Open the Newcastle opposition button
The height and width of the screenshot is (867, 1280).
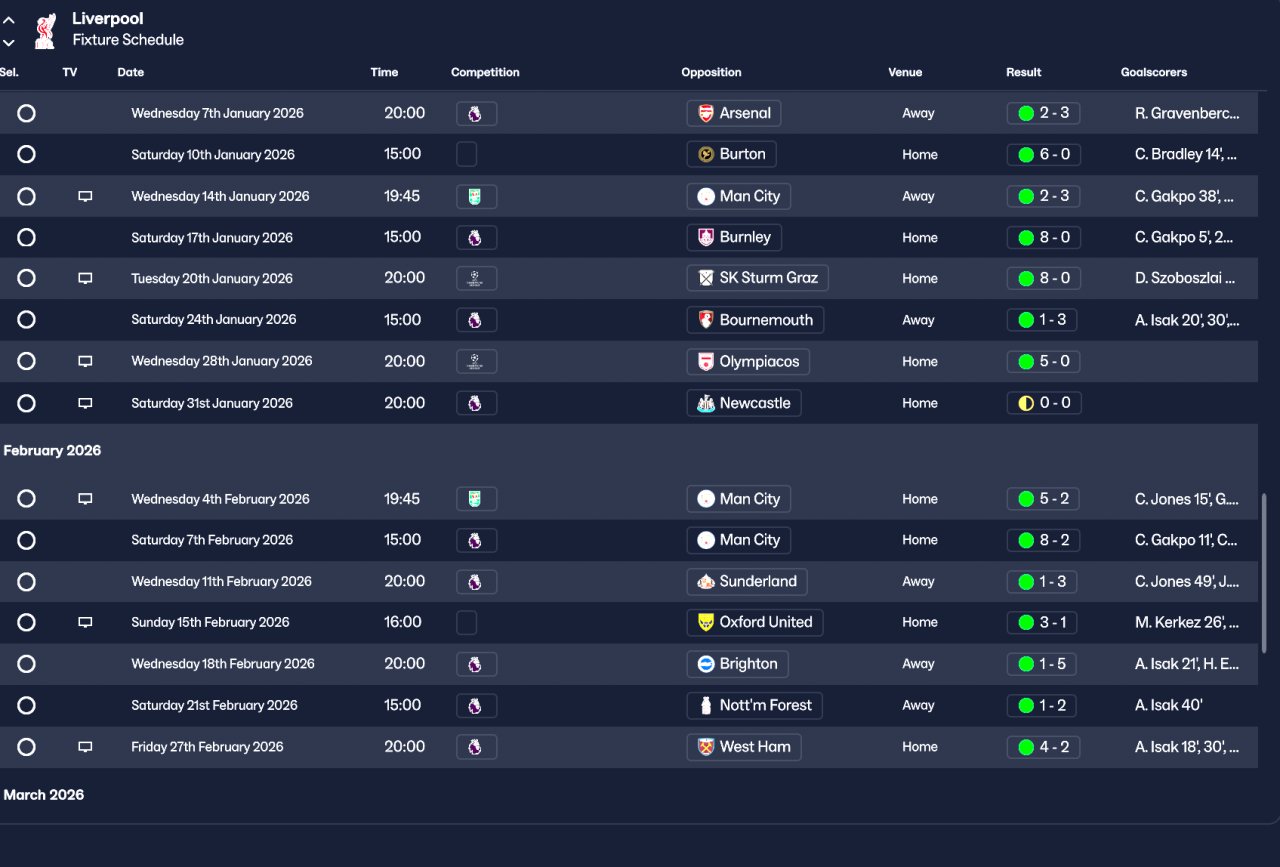tap(744, 403)
